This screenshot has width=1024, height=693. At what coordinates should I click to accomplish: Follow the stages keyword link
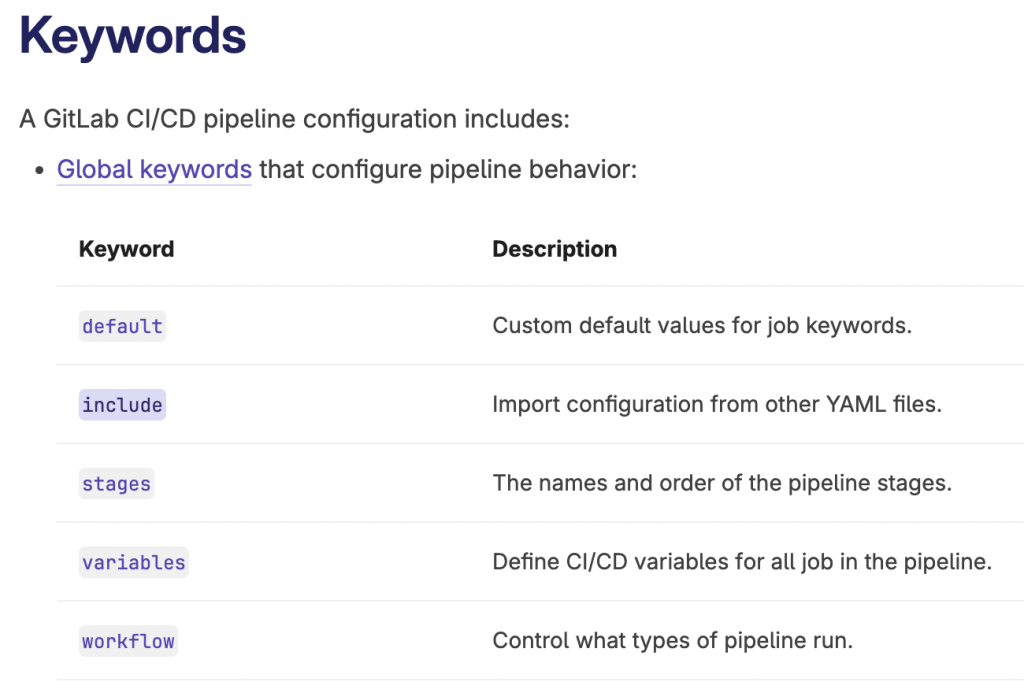[x=116, y=484]
